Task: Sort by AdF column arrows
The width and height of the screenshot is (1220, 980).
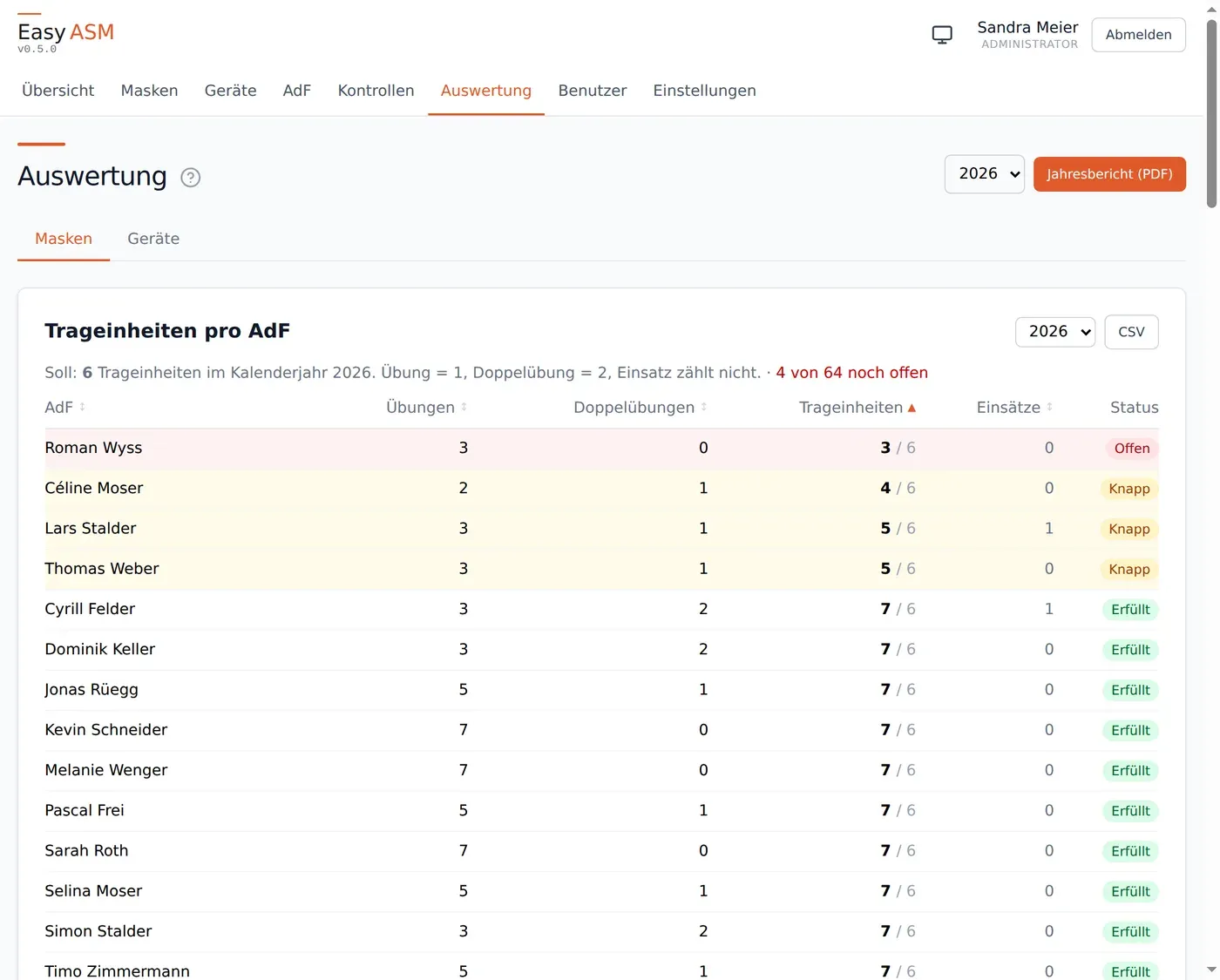Action: tap(83, 407)
